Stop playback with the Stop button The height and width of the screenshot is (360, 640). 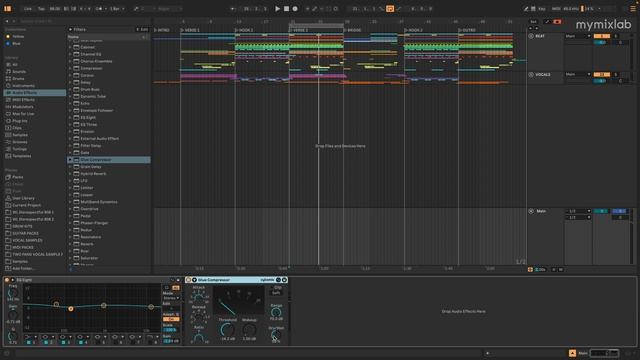point(287,9)
